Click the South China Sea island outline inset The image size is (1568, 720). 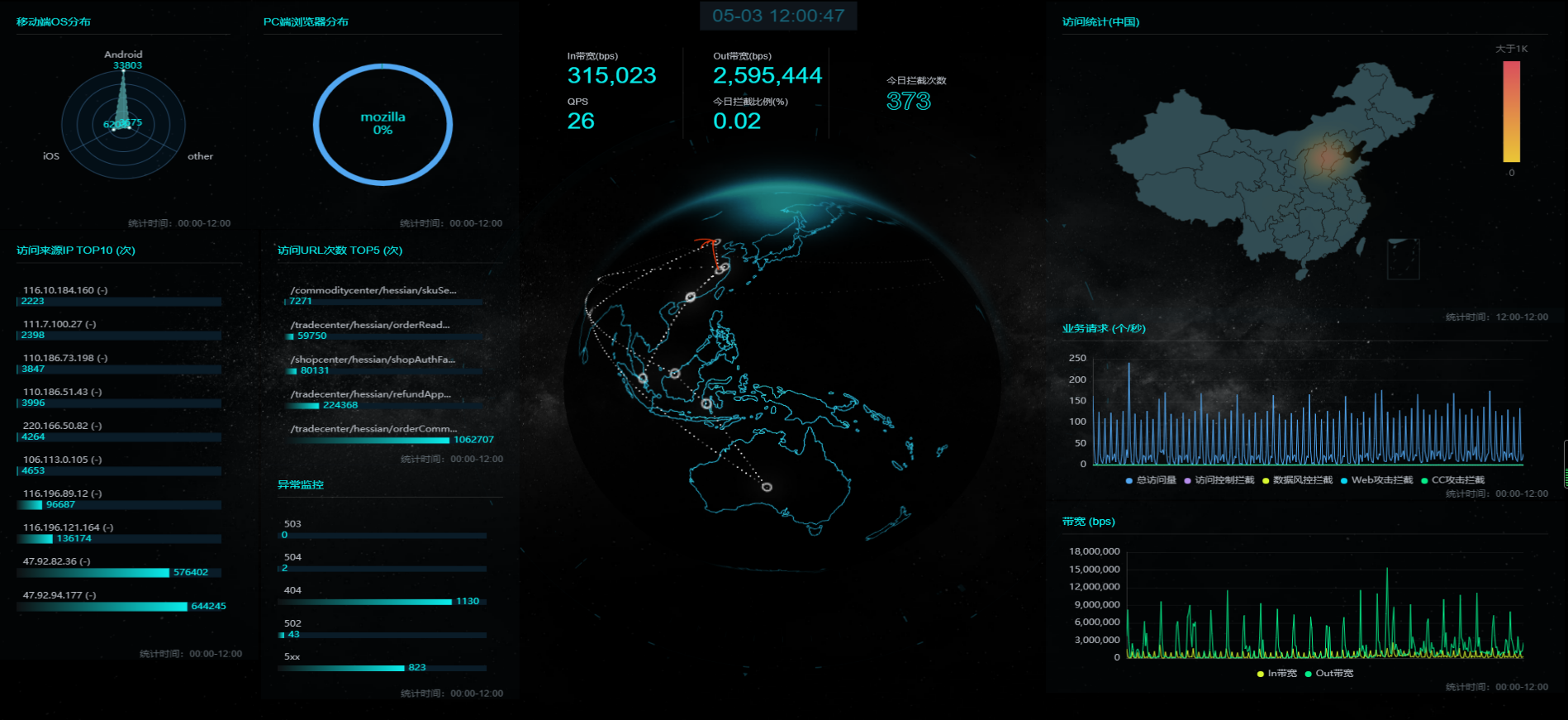(1403, 259)
